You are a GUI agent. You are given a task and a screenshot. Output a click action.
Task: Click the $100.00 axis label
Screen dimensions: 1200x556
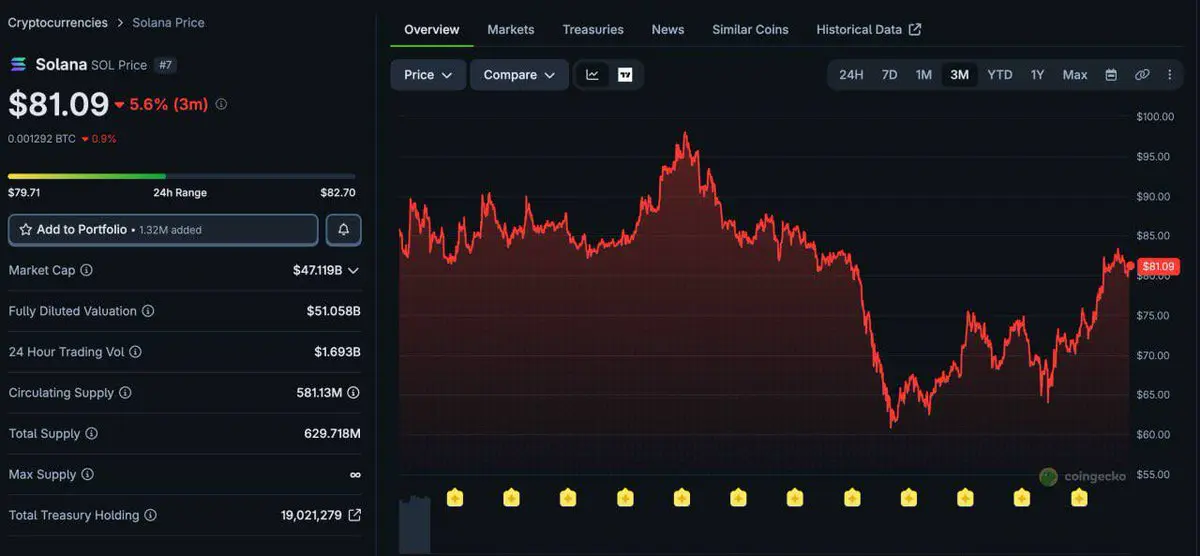point(1155,117)
